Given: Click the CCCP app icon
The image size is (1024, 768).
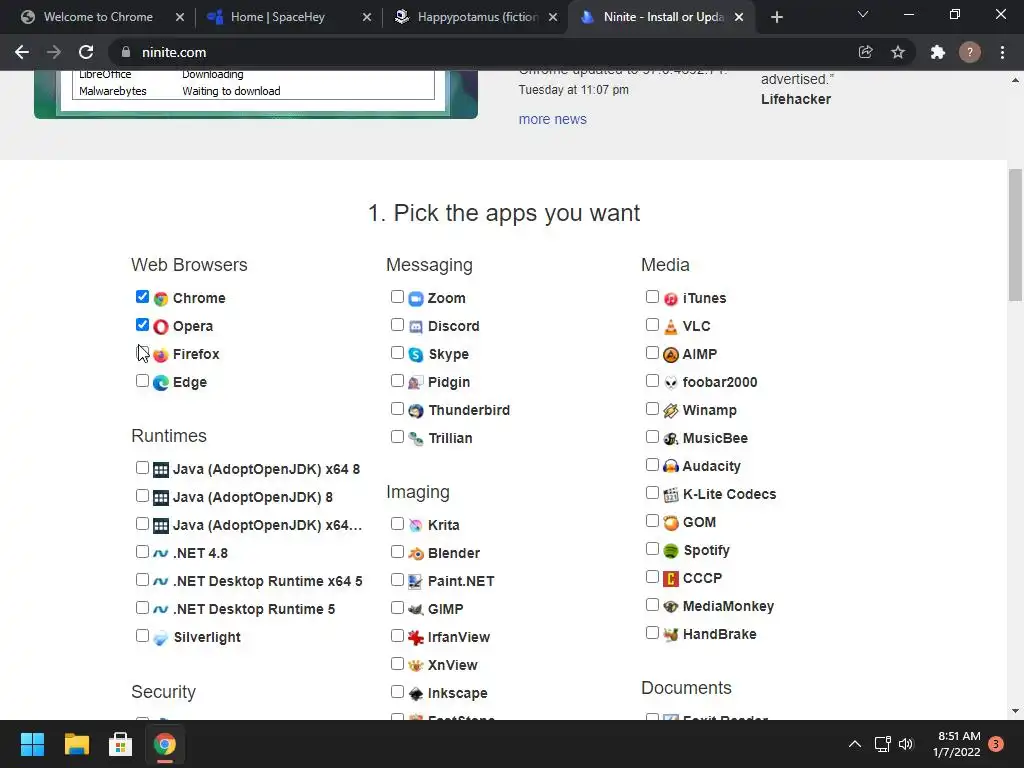Looking at the screenshot, I should click(x=671, y=579).
